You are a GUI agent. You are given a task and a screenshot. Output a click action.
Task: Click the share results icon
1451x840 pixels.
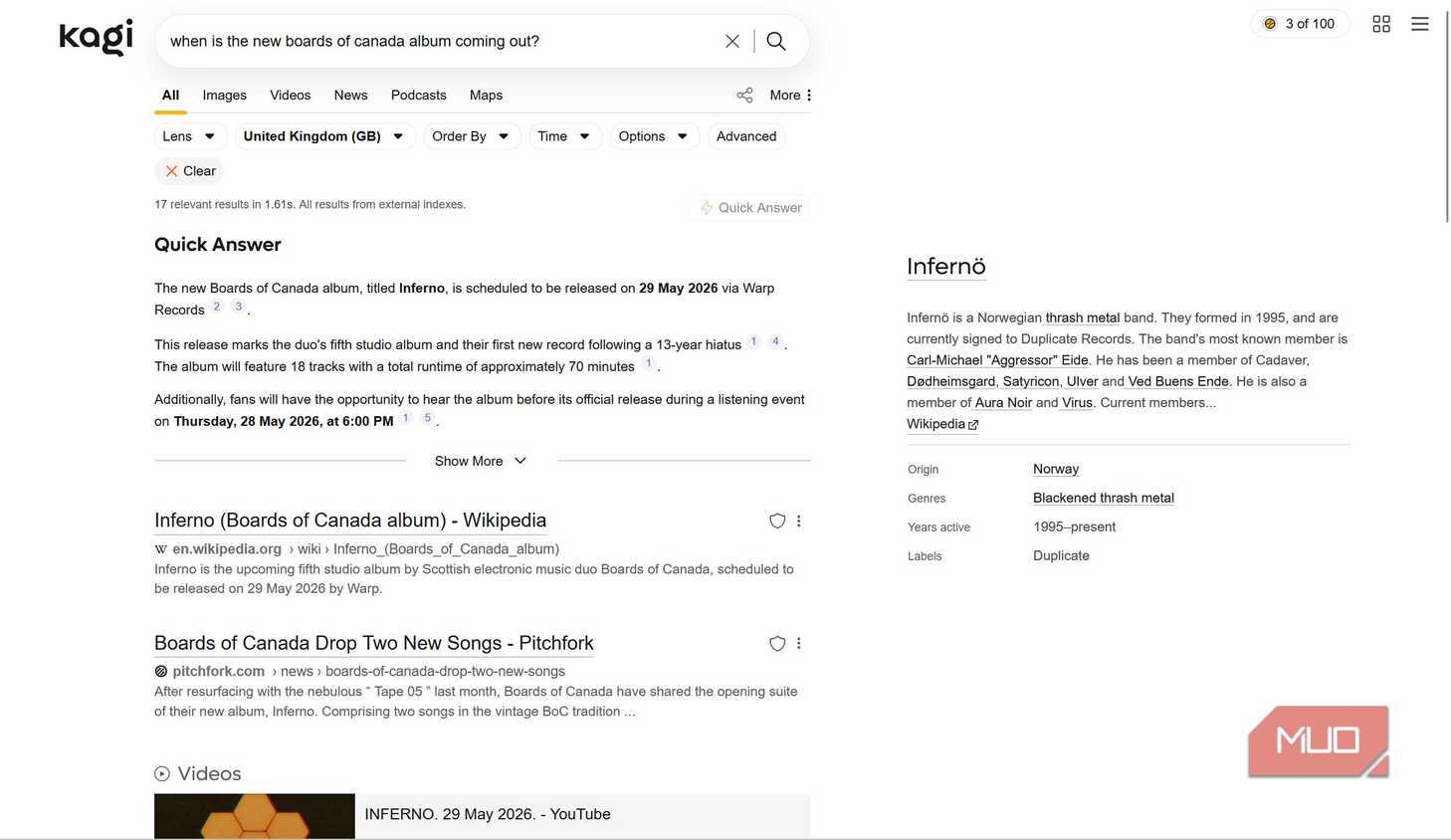click(744, 96)
